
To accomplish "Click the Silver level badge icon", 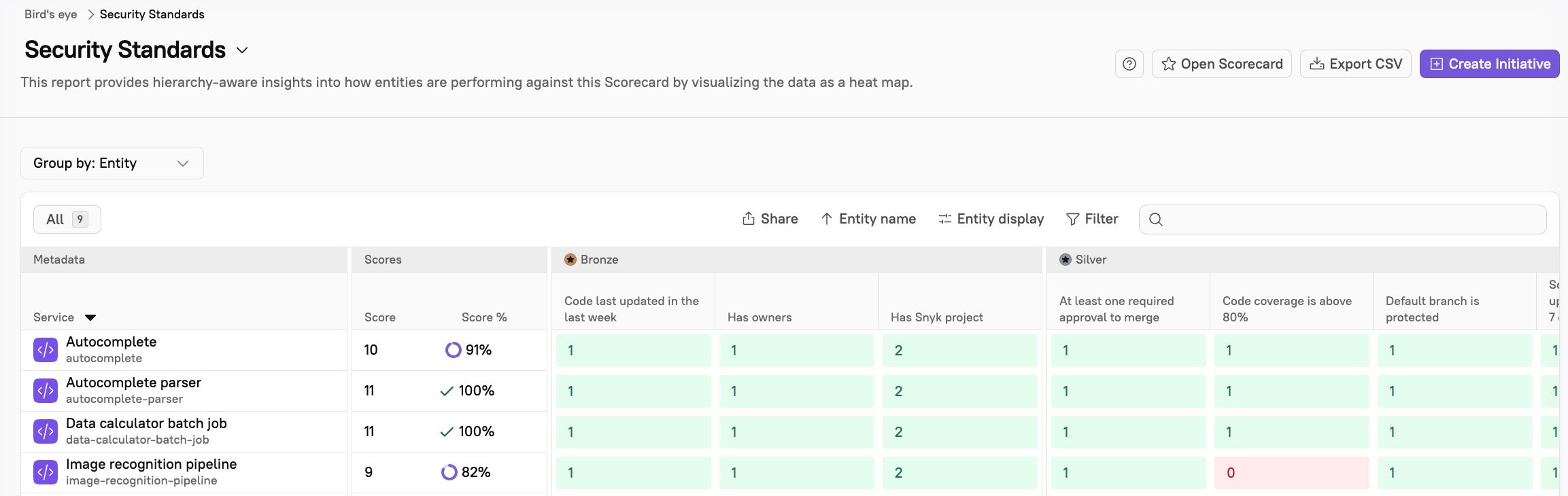I will pos(1066,260).
